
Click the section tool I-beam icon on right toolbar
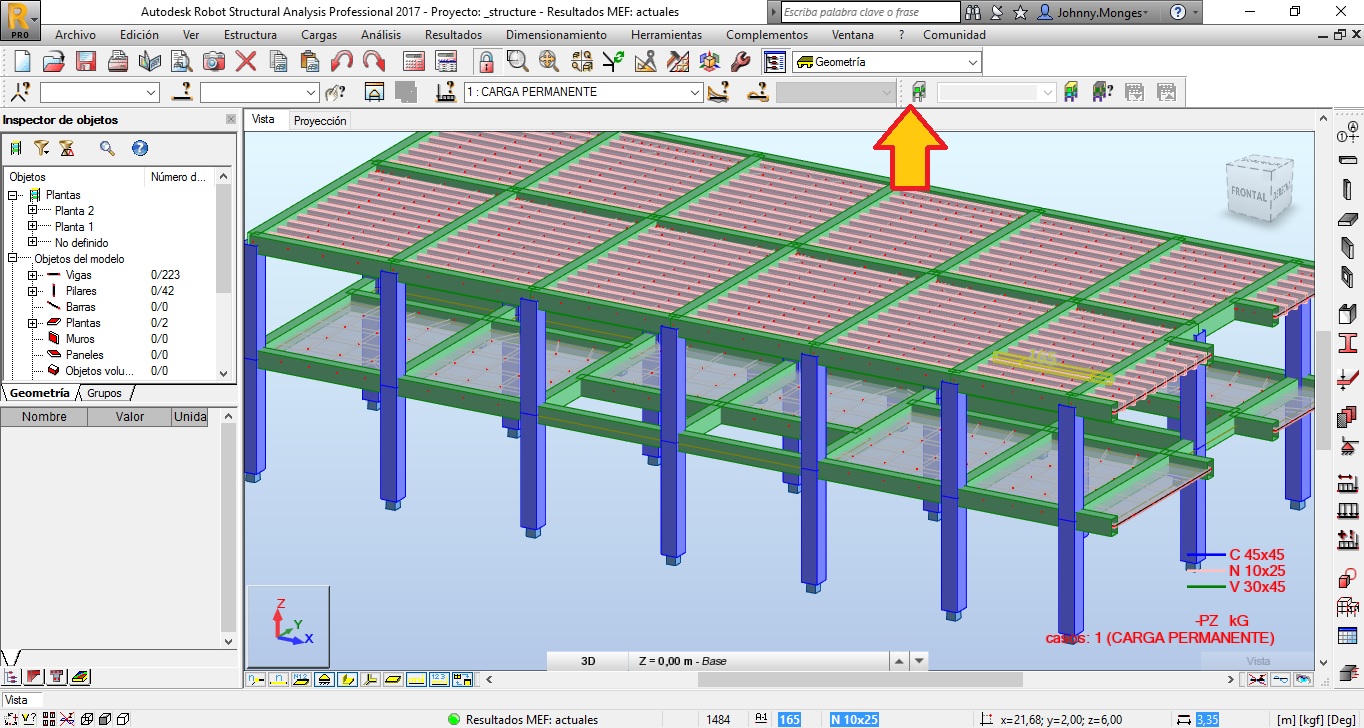coord(1348,342)
